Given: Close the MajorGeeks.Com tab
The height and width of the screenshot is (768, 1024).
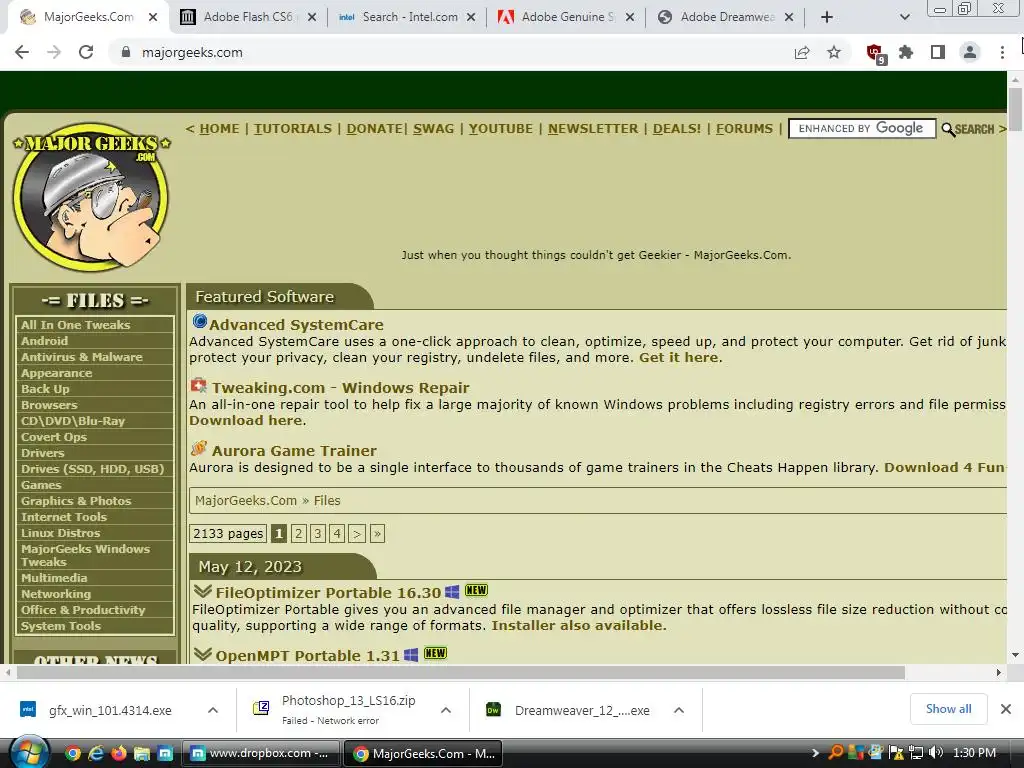Looking at the screenshot, I should [153, 17].
